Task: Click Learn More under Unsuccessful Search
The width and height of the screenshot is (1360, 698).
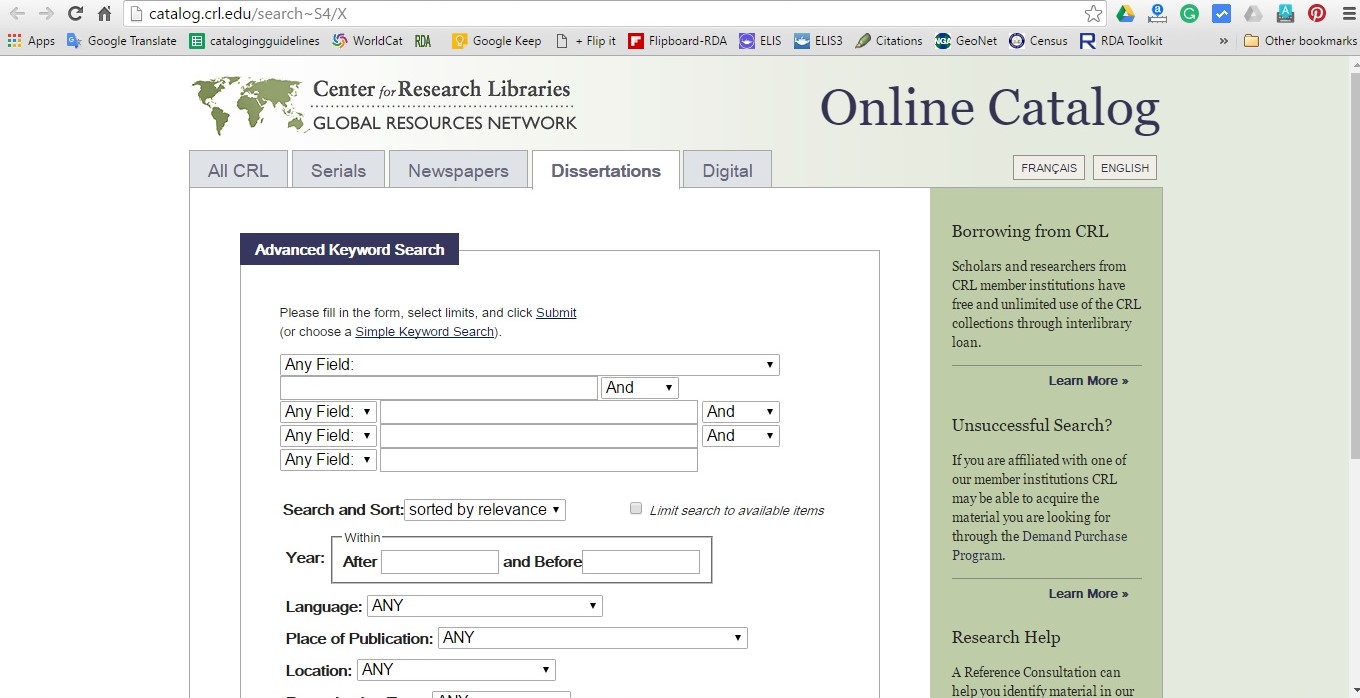Action: 1088,594
